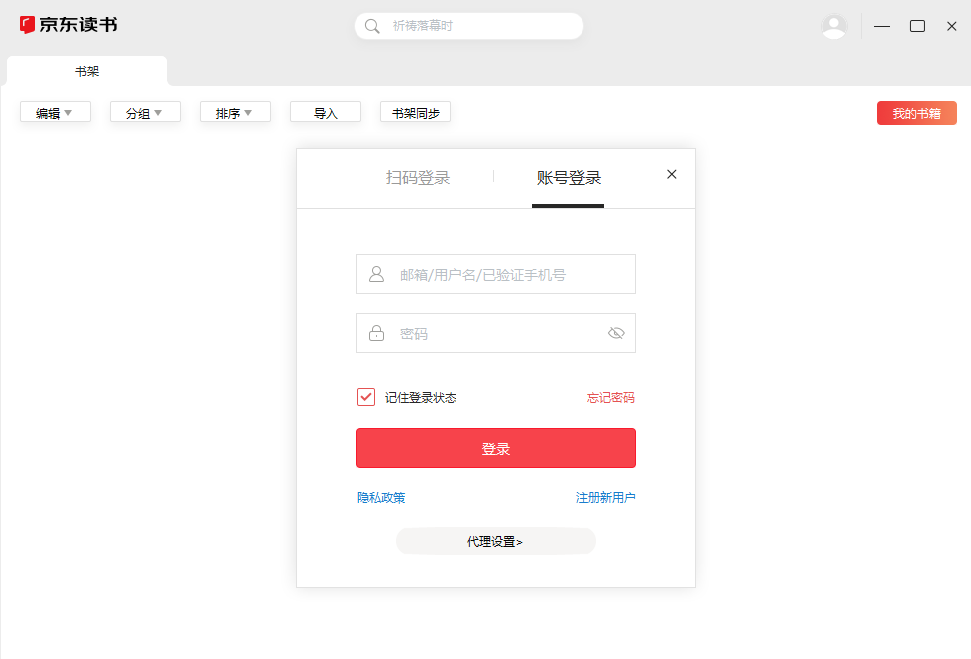Start 书架同步
971x659 pixels.
[x=415, y=111]
